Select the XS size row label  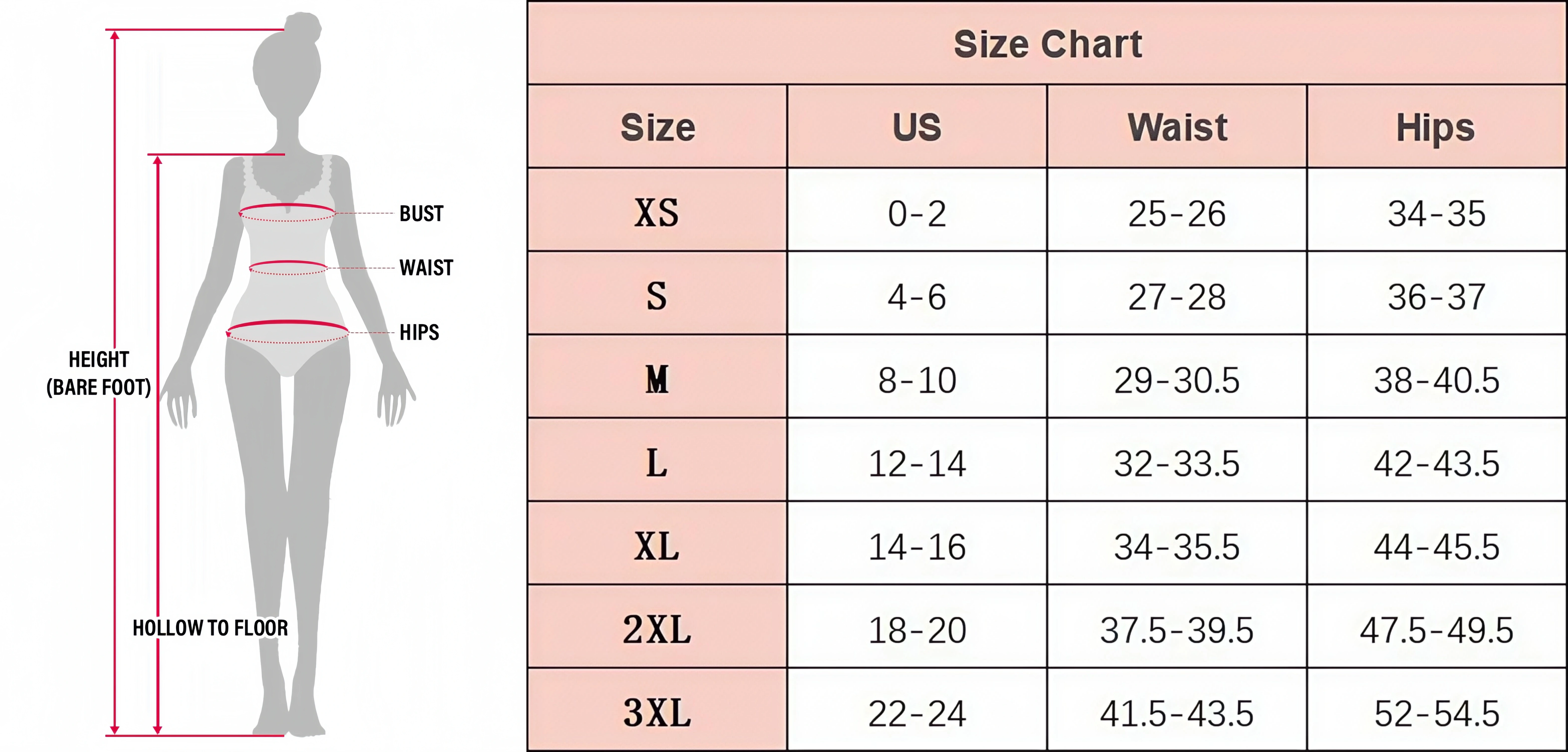(656, 213)
